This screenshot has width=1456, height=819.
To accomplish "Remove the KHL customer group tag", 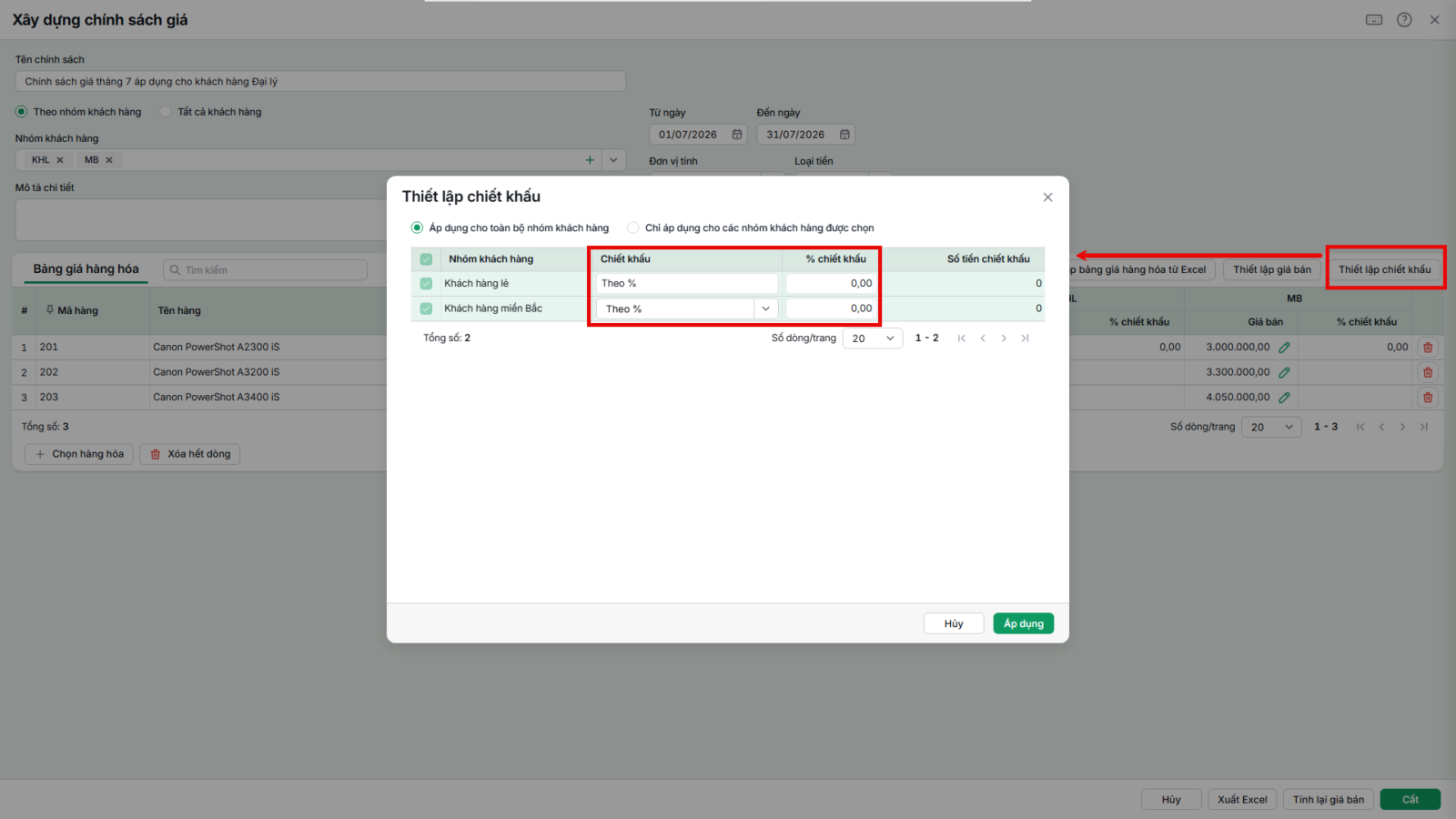I will [x=60, y=160].
